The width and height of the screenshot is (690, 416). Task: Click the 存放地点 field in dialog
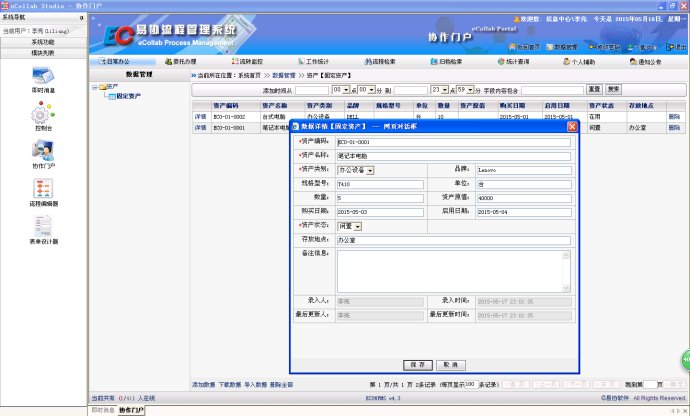[454, 240]
